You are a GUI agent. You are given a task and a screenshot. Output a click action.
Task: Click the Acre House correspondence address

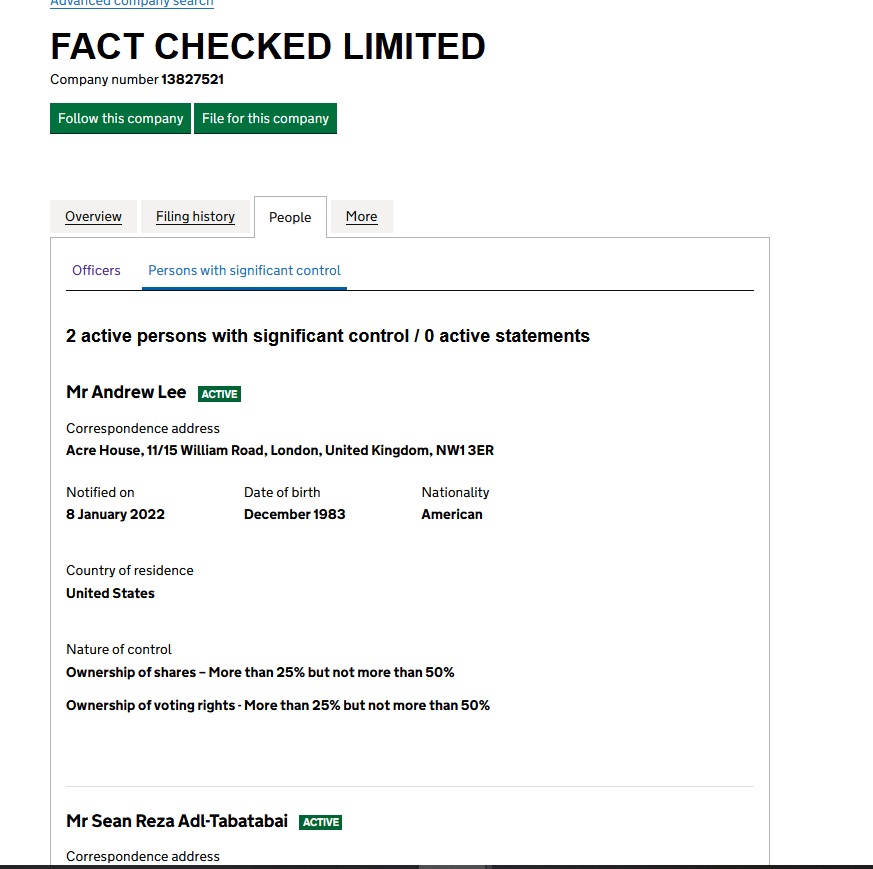pos(280,450)
